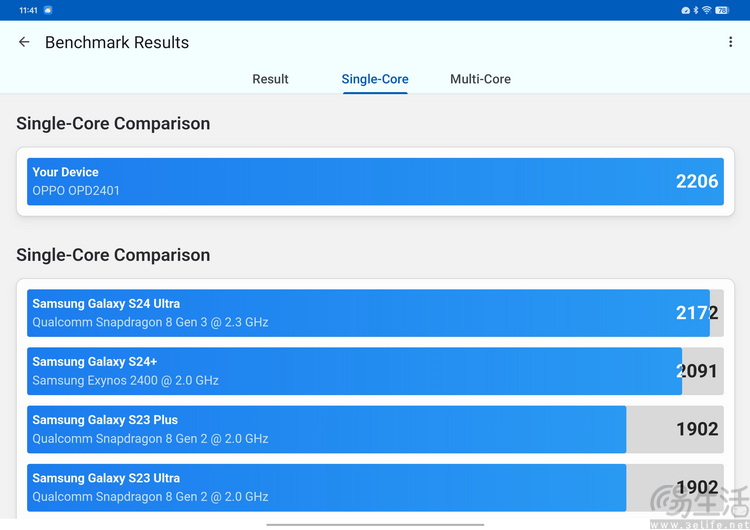The width and height of the screenshot is (750, 530).
Task: Select the Samsung Galaxy S24 Ultra row
Action: 375,313
